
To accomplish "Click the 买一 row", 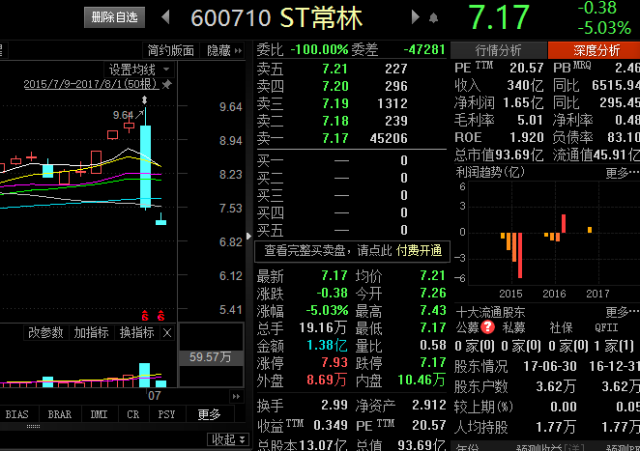I will pos(332,160).
